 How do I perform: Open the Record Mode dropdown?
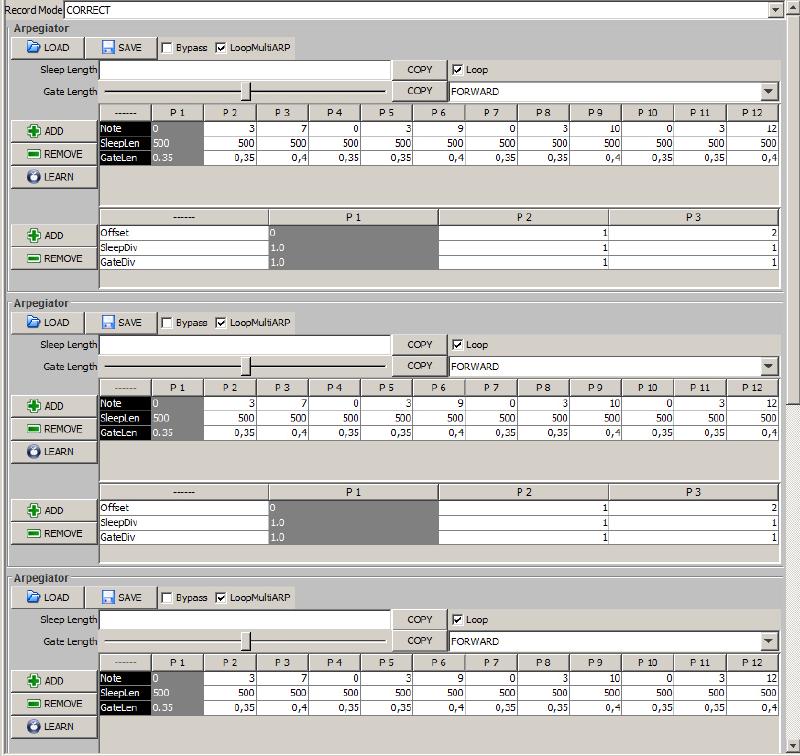pos(775,10)
